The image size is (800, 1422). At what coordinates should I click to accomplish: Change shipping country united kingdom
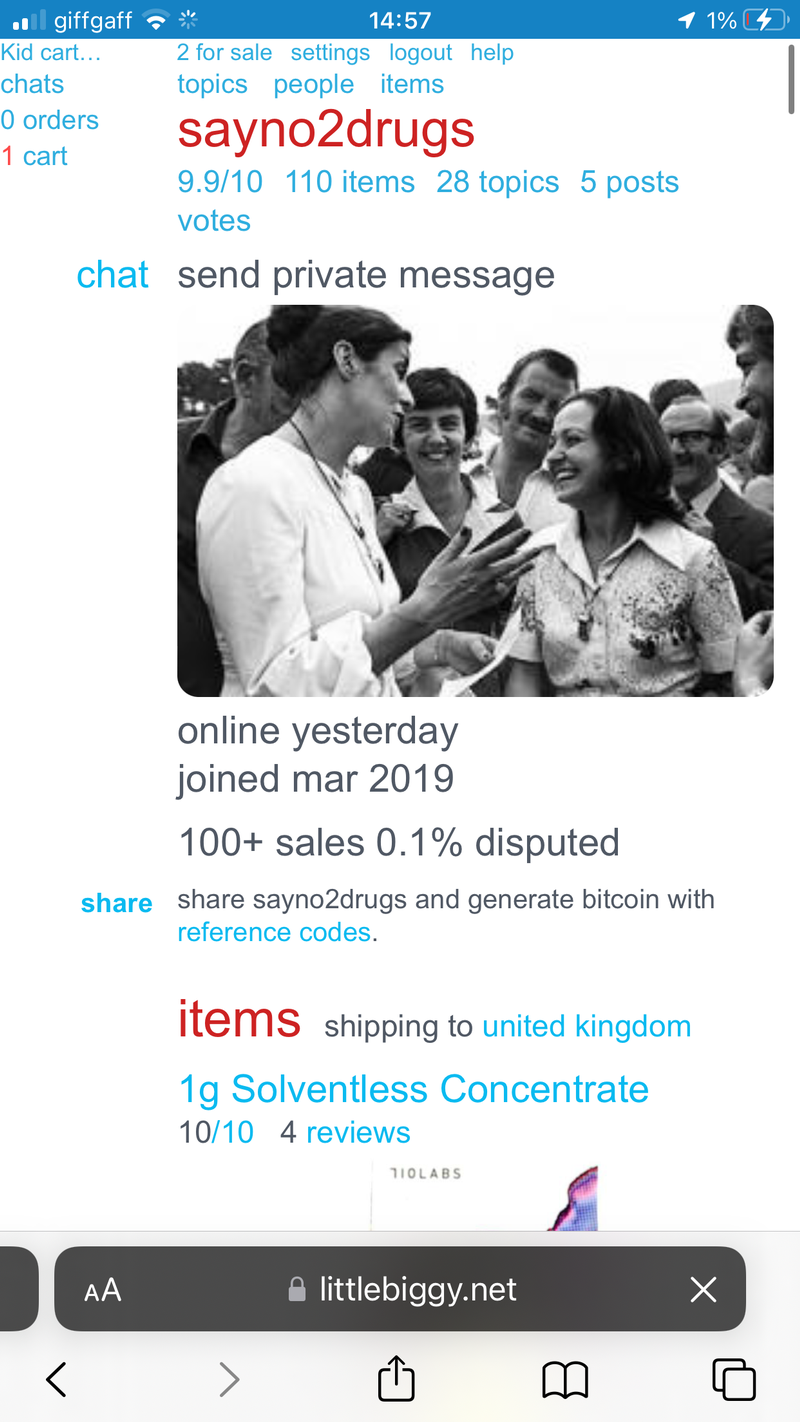(586, 1027)
